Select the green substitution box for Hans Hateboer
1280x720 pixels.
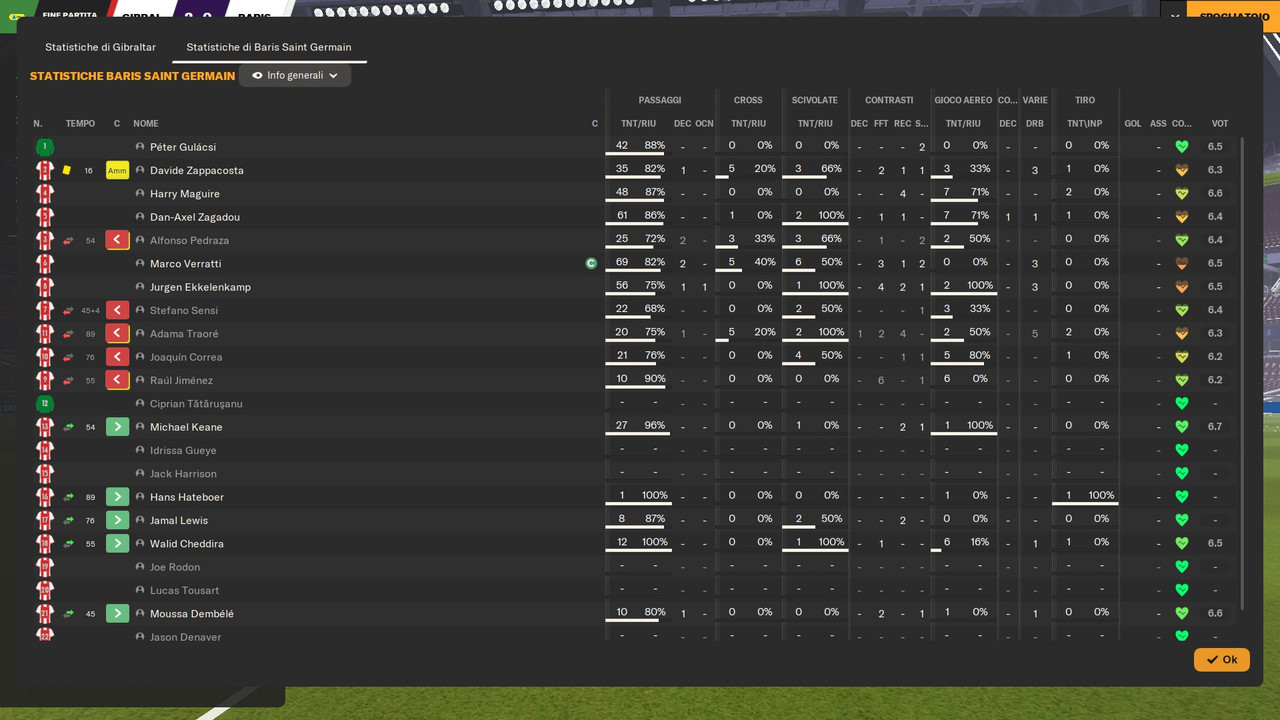point(118,497)
